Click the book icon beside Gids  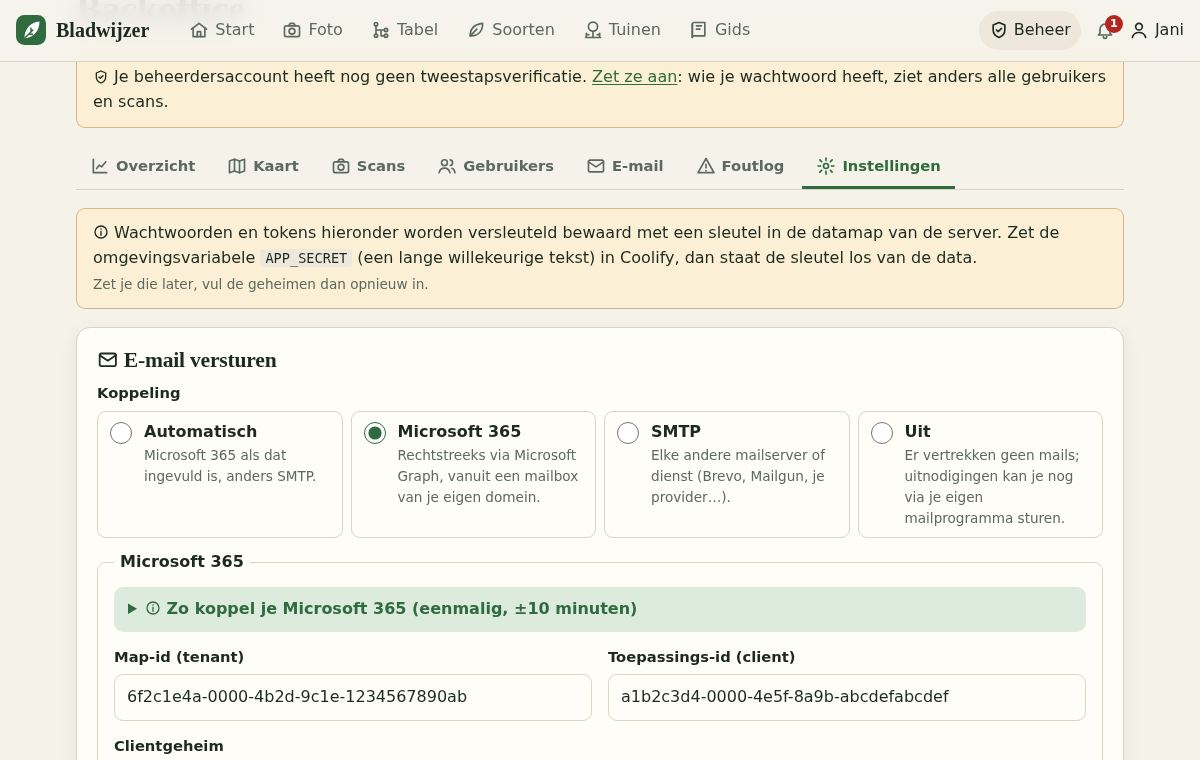point(699,30)
